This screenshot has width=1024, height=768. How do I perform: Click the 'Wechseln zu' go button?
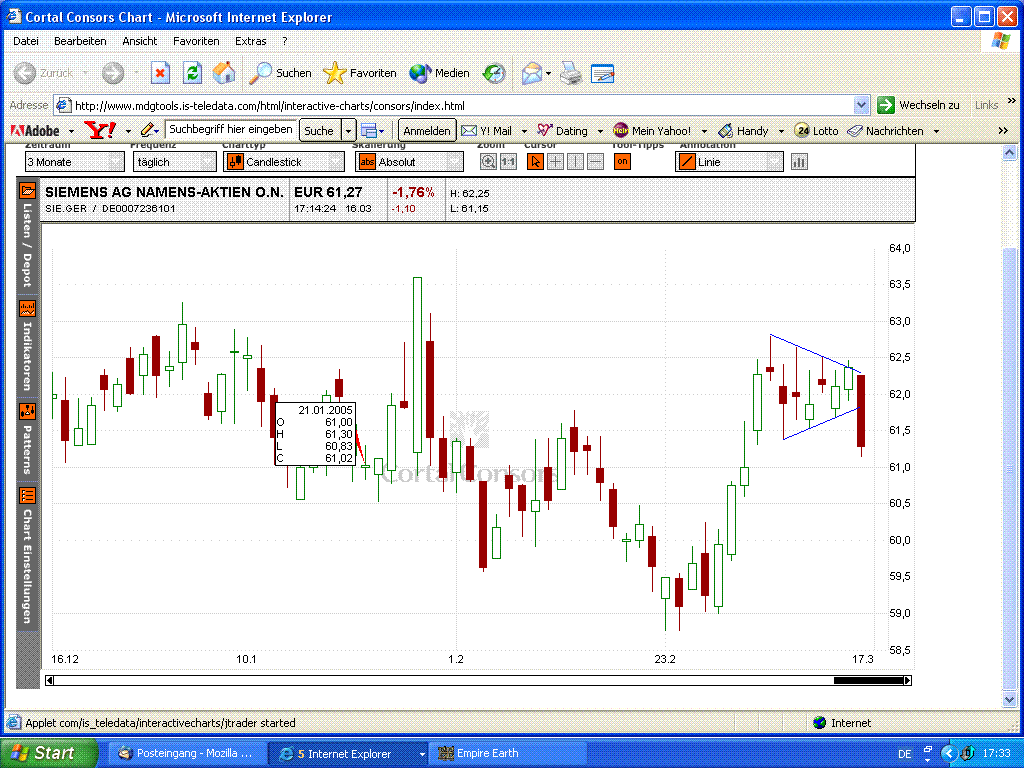point(919,105)
